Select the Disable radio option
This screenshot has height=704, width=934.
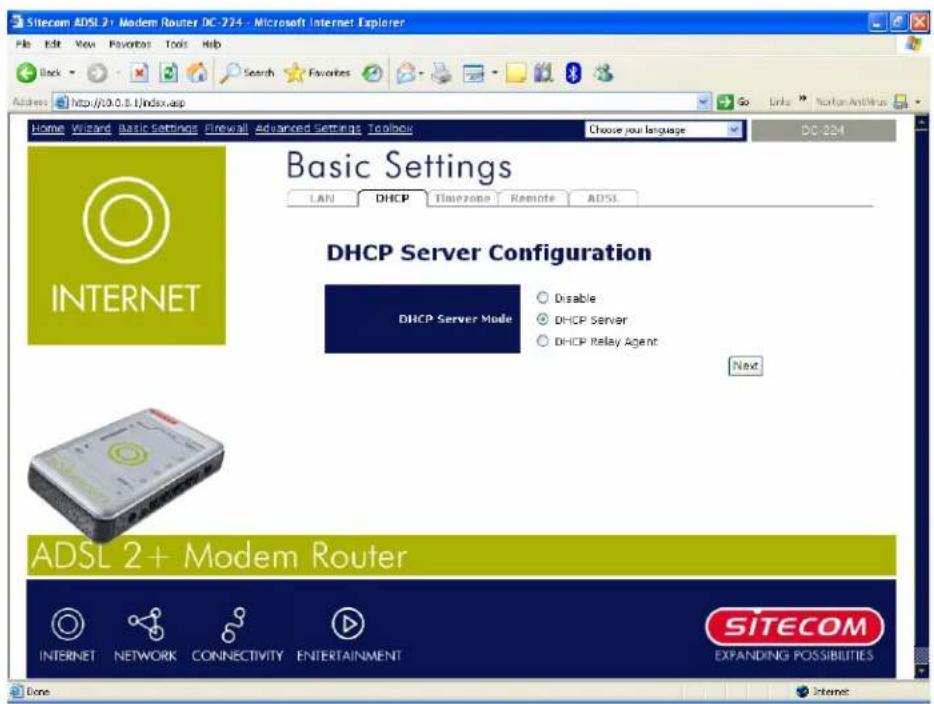[x=542, y=297]
